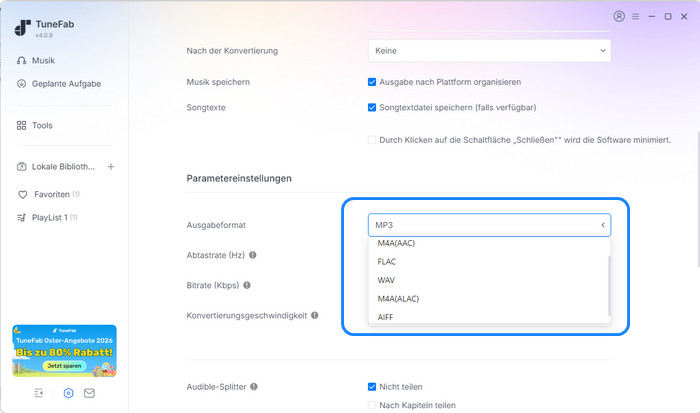This screenshot has height=413, width=700.
Task: Uncheck Songtextdatei speichern checkbox
Action: (x=372, y=108)
